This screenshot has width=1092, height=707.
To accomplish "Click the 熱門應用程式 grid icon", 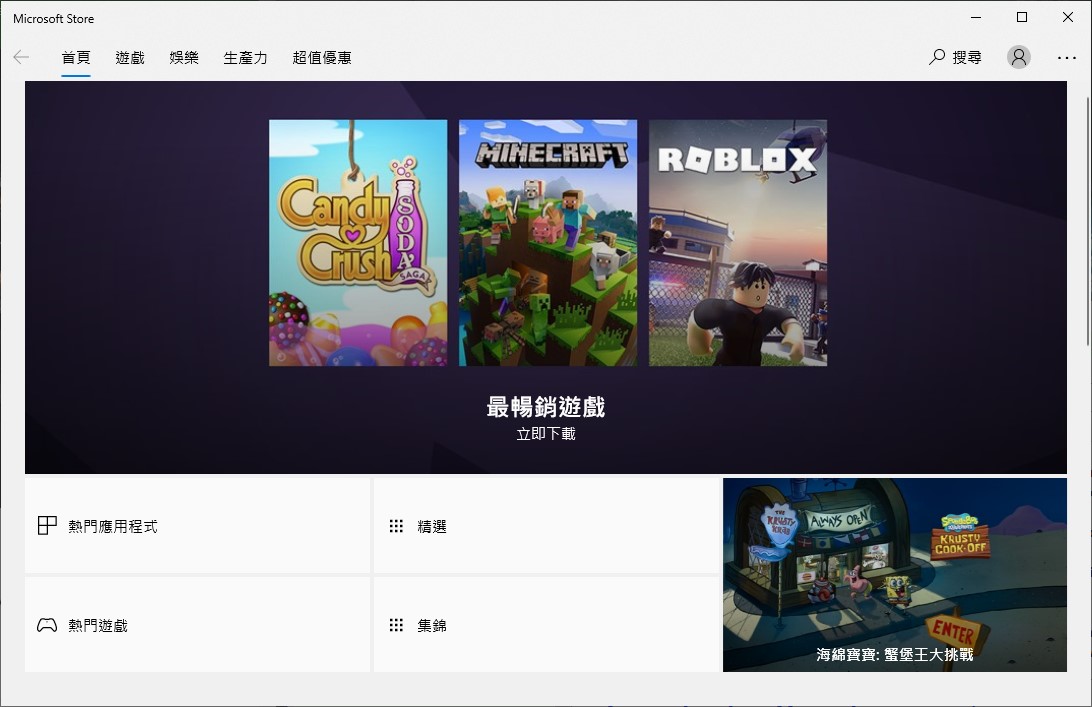I will pos(47,525).
